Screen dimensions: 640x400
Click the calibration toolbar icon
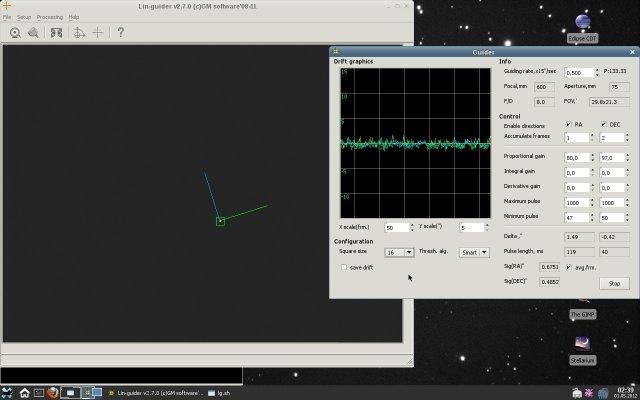tap(78, 32)
